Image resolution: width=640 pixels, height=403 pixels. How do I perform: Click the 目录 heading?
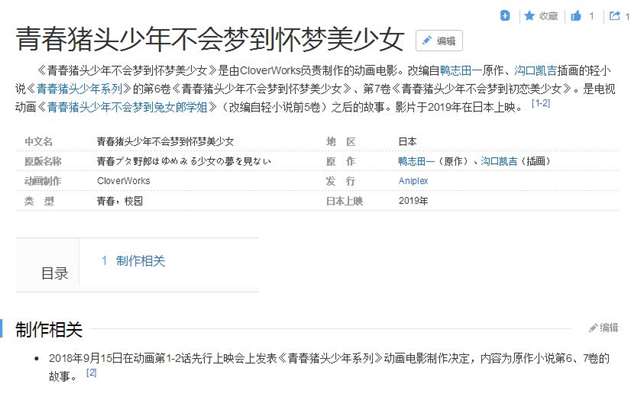pyautogui.click(x=54, y=273)
